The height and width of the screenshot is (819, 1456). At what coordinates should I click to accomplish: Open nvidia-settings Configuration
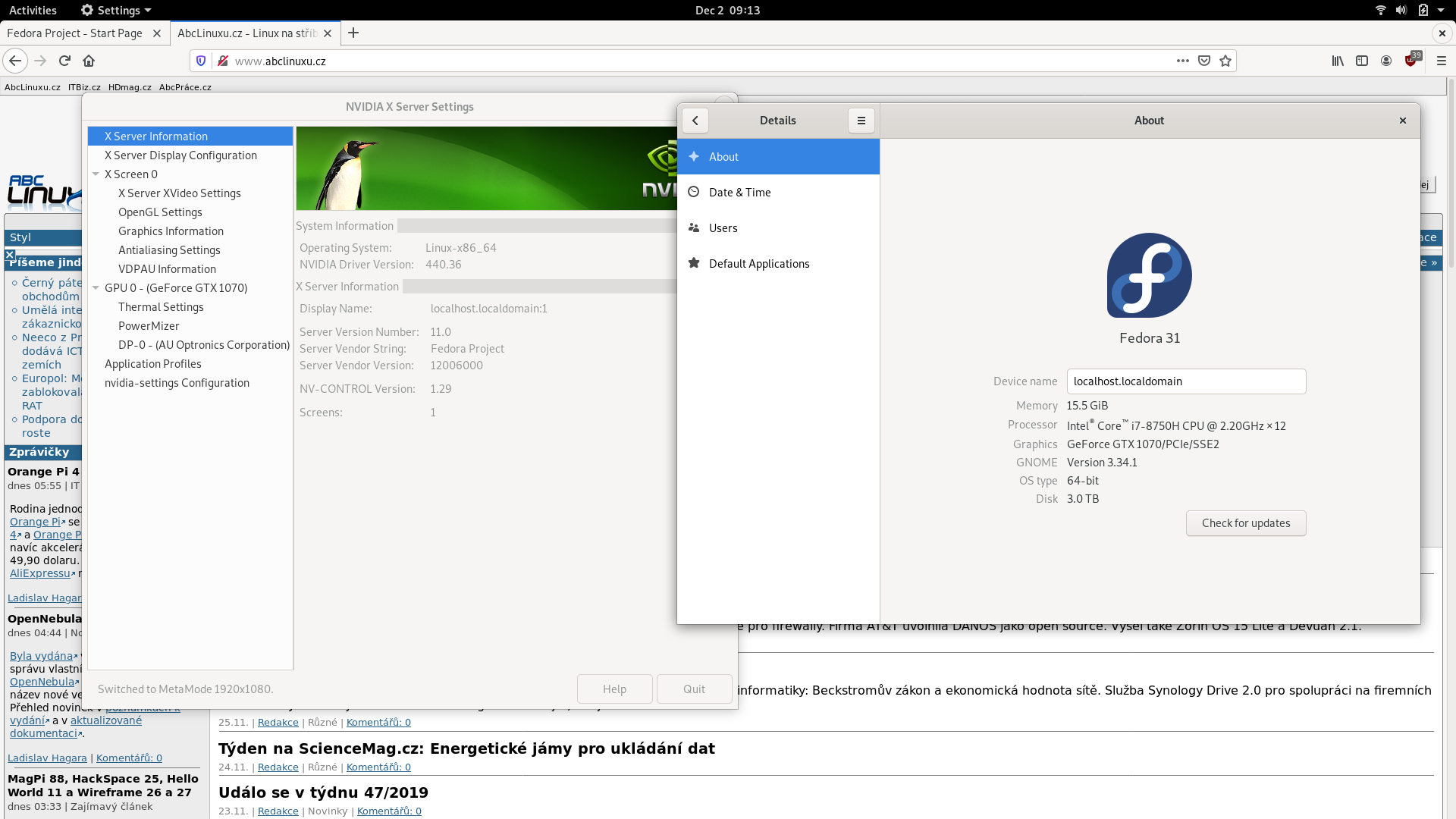tap(177, 383)
